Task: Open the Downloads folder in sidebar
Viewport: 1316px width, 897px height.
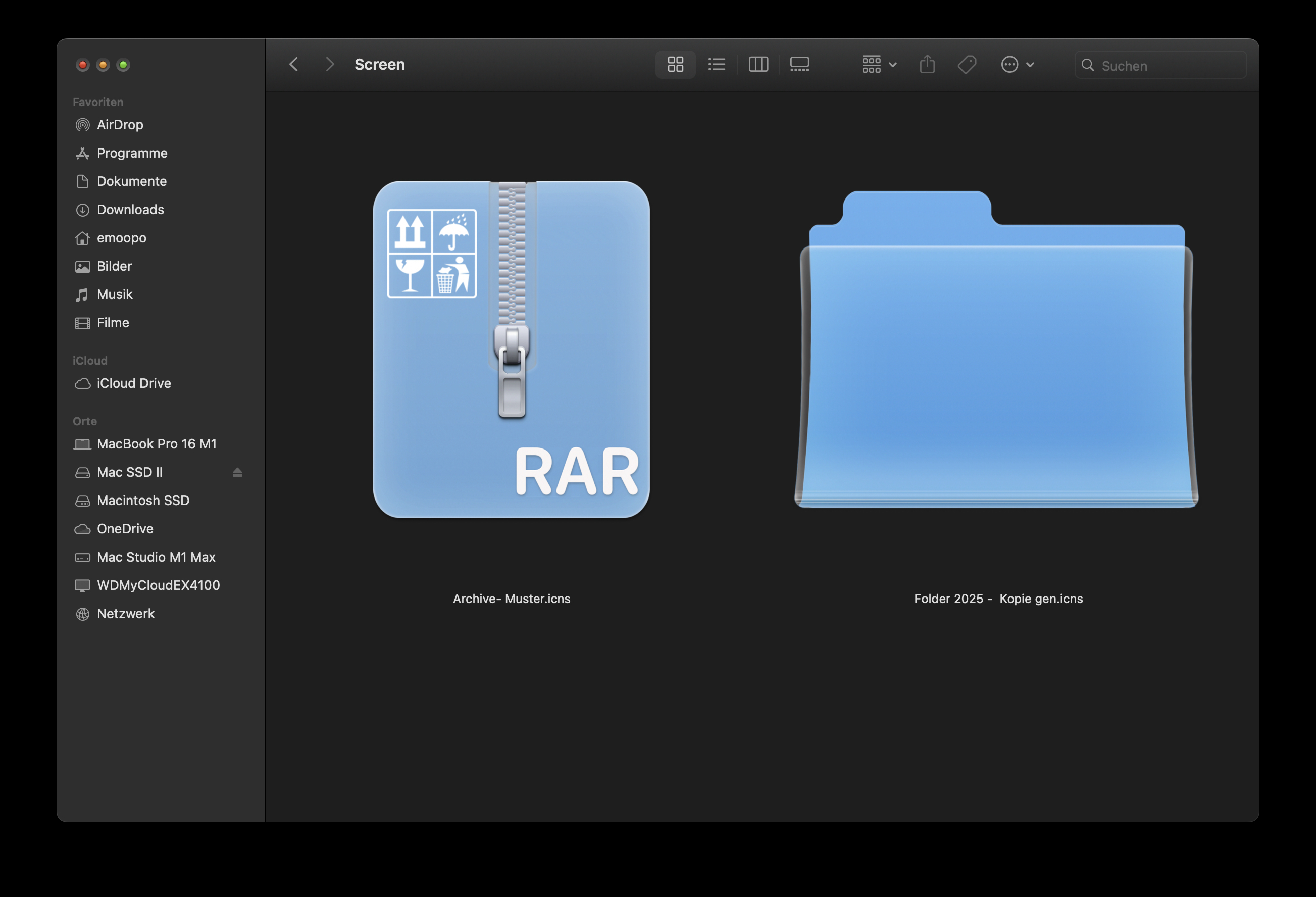Action: (130, 210)
